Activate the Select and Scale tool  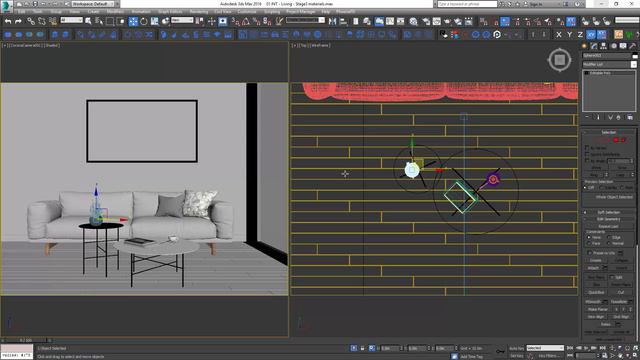coord(154,21)
